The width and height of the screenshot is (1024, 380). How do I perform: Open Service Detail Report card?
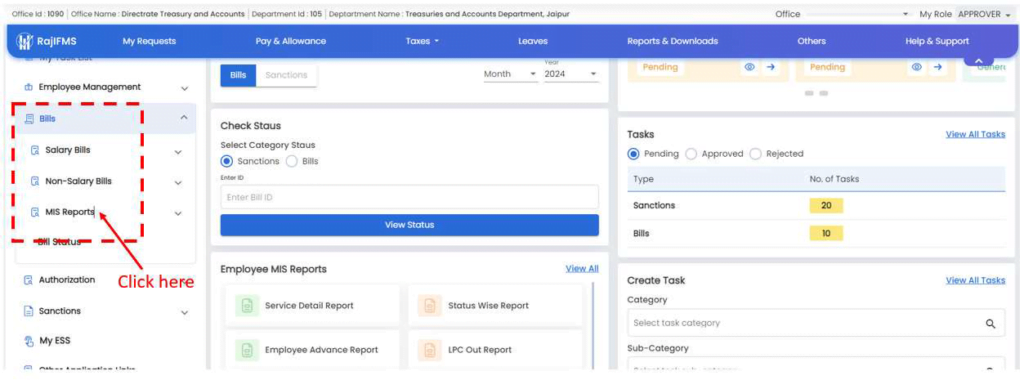tap(312, 306)
